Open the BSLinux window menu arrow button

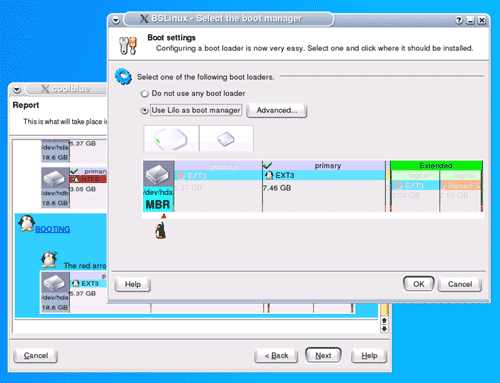click(x=116, y=20)
